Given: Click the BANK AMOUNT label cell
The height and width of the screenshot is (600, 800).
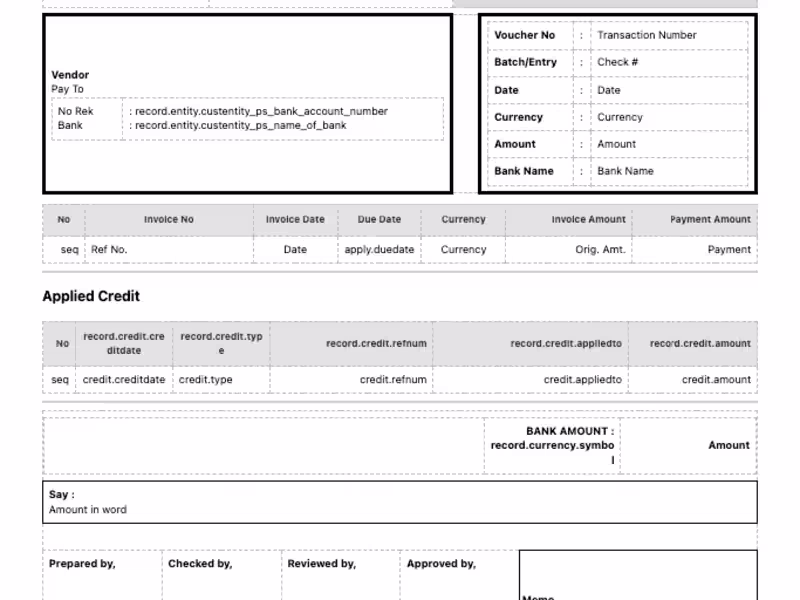Looking at the screenshot, I should pos(552,445).
